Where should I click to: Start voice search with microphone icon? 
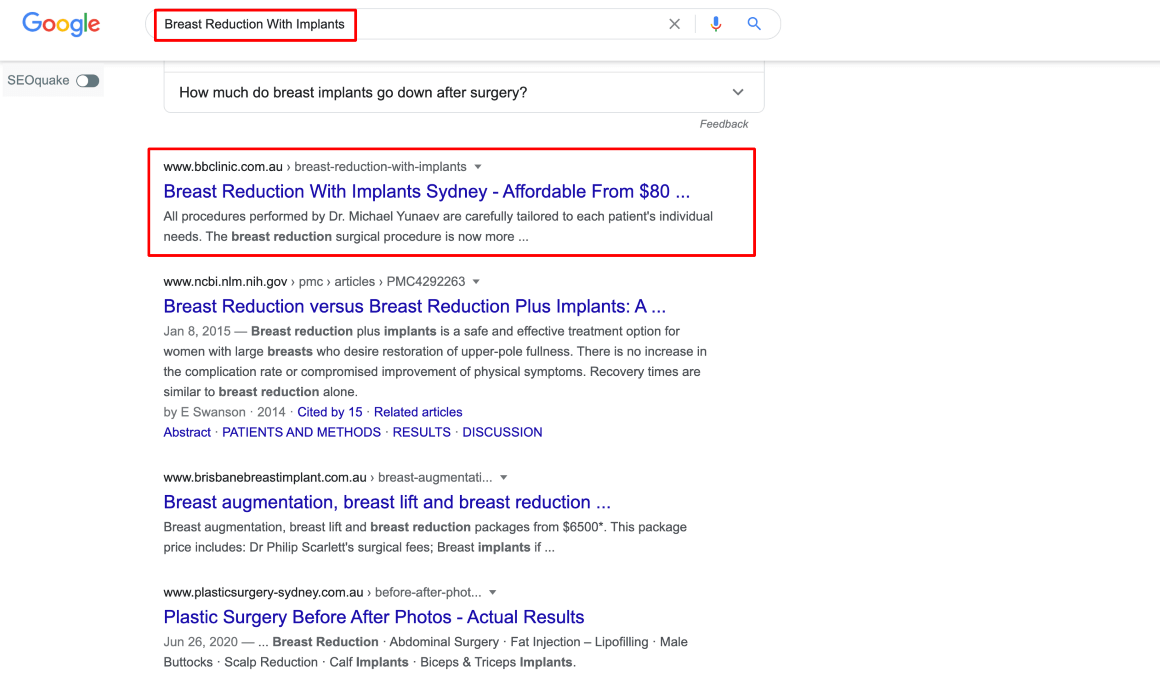pyautogui.click(x=716, y=24)
